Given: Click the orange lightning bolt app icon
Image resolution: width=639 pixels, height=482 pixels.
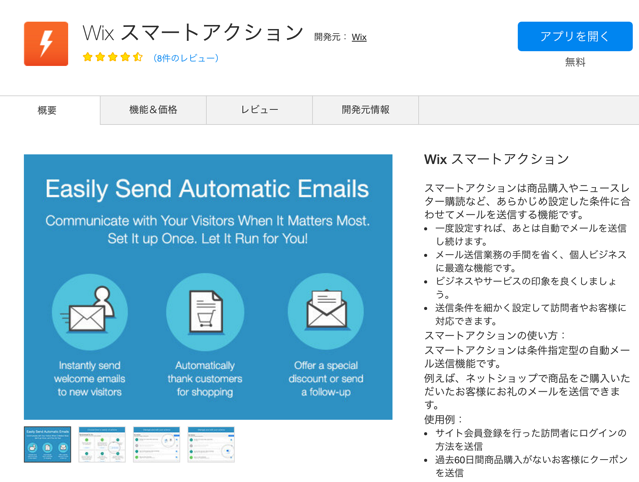Looking at the screenshot, I should click(46, 44).
